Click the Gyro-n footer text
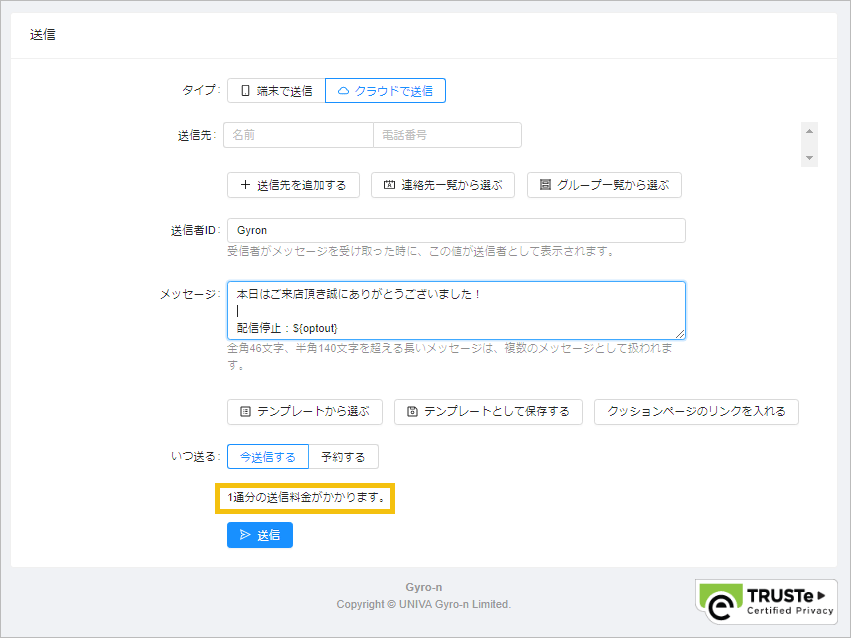The width and height of the screenshot is (851, 638). (x=423, y=588)
